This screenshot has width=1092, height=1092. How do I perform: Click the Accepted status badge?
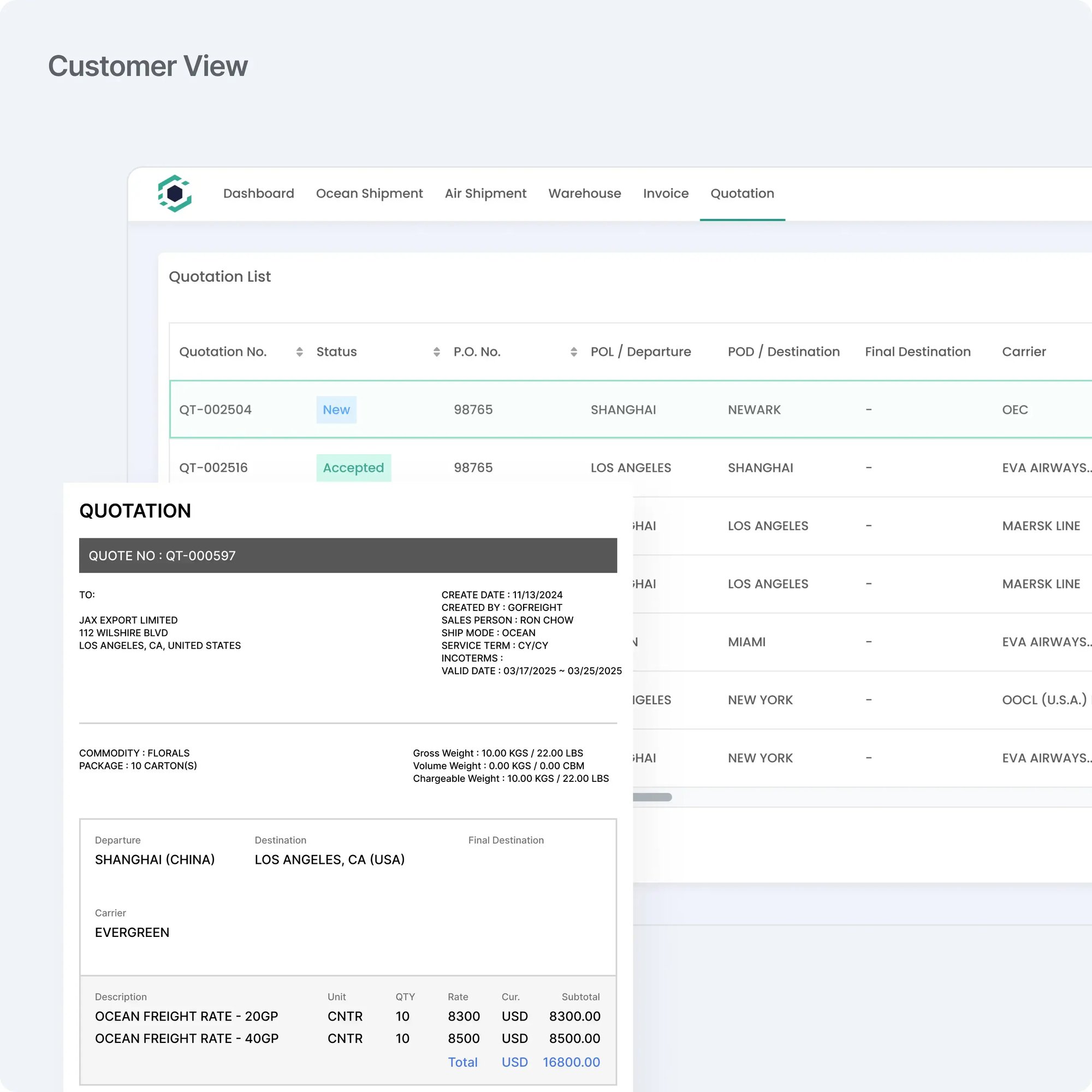[353, 467]
